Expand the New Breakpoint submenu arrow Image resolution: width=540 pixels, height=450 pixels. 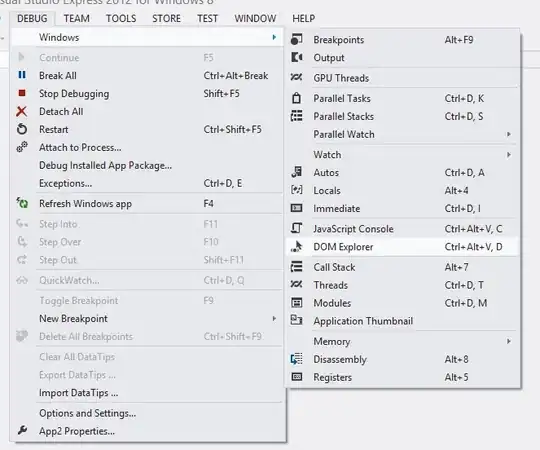274,318
